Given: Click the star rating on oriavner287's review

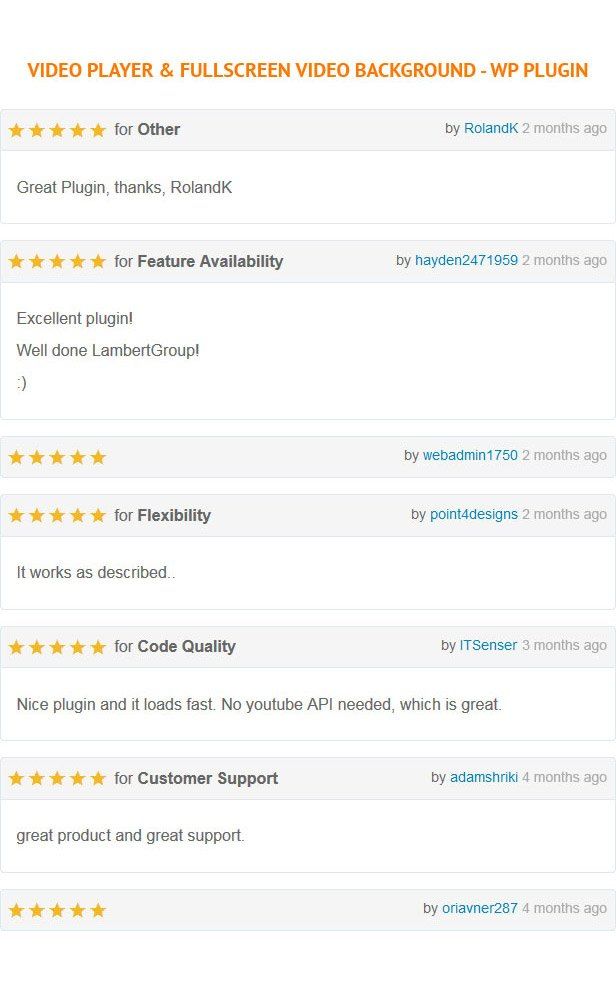Looking at the screenshot, I should (x=57, y=910).
